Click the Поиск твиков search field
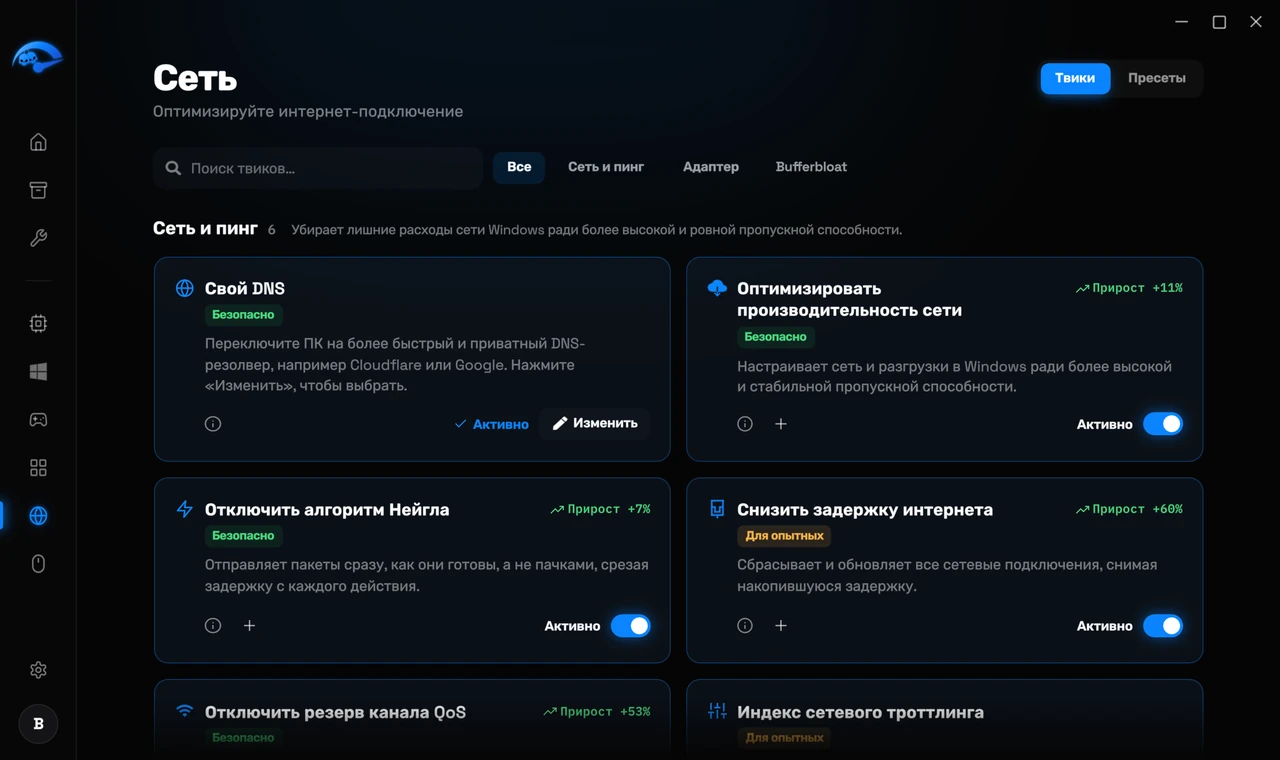The width and height of the screenshot is (1280, 760). click(318, 168)
